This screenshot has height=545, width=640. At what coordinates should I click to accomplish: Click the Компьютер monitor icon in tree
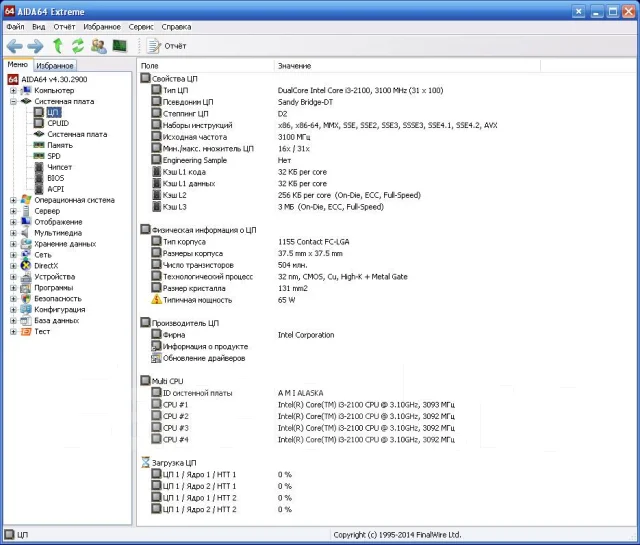pos(26,90)
